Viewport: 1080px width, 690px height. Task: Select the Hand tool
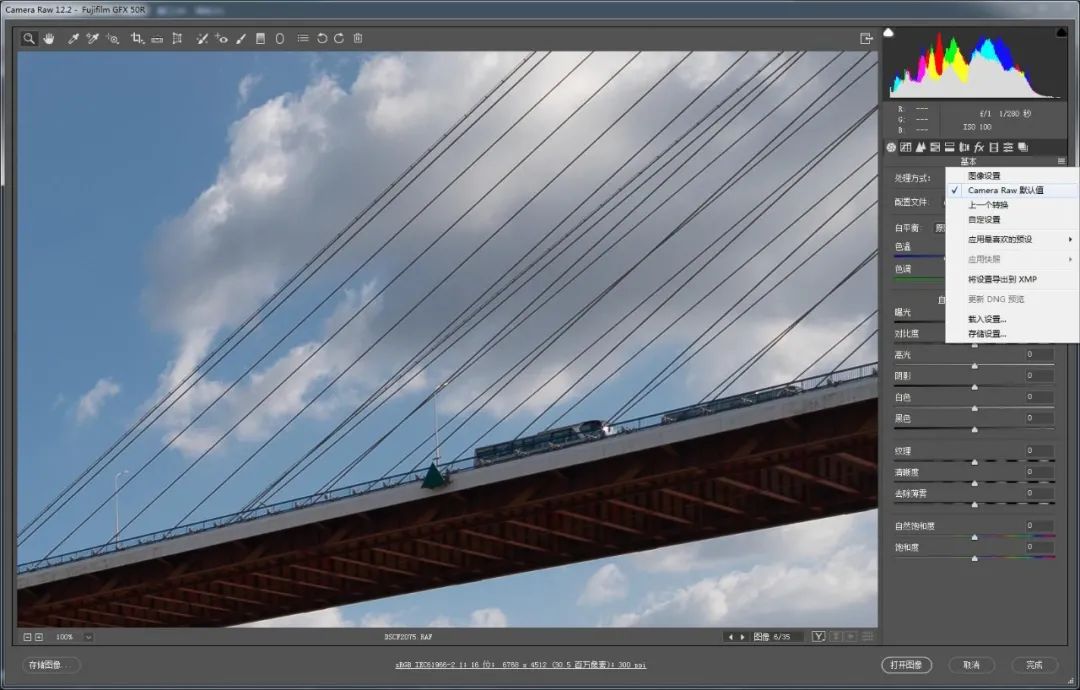48,39
